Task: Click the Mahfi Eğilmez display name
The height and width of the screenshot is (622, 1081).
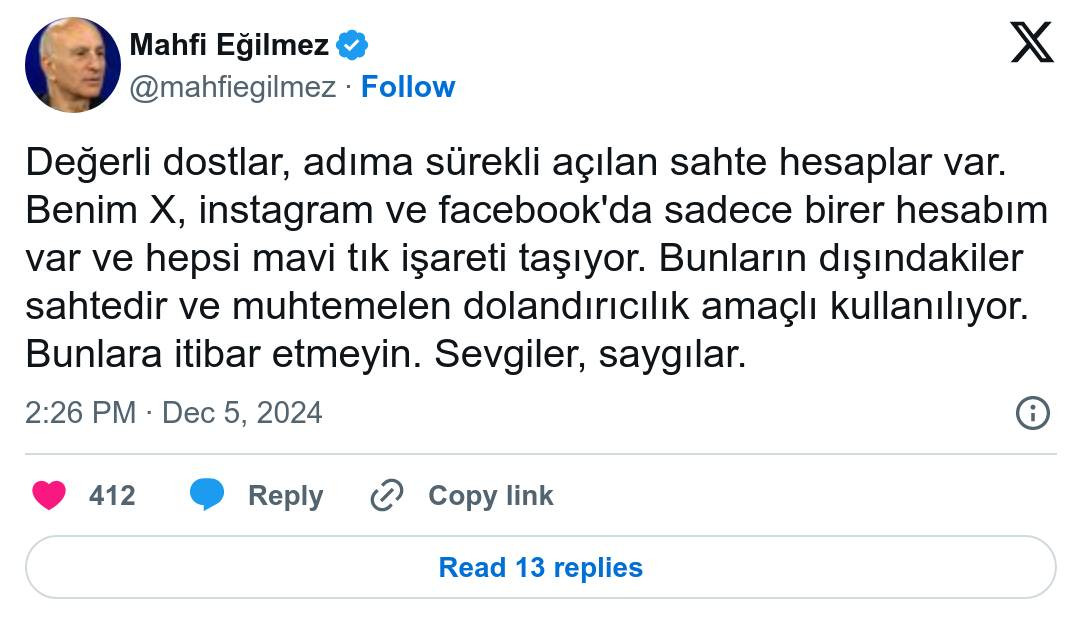Action: click(229, 45)
